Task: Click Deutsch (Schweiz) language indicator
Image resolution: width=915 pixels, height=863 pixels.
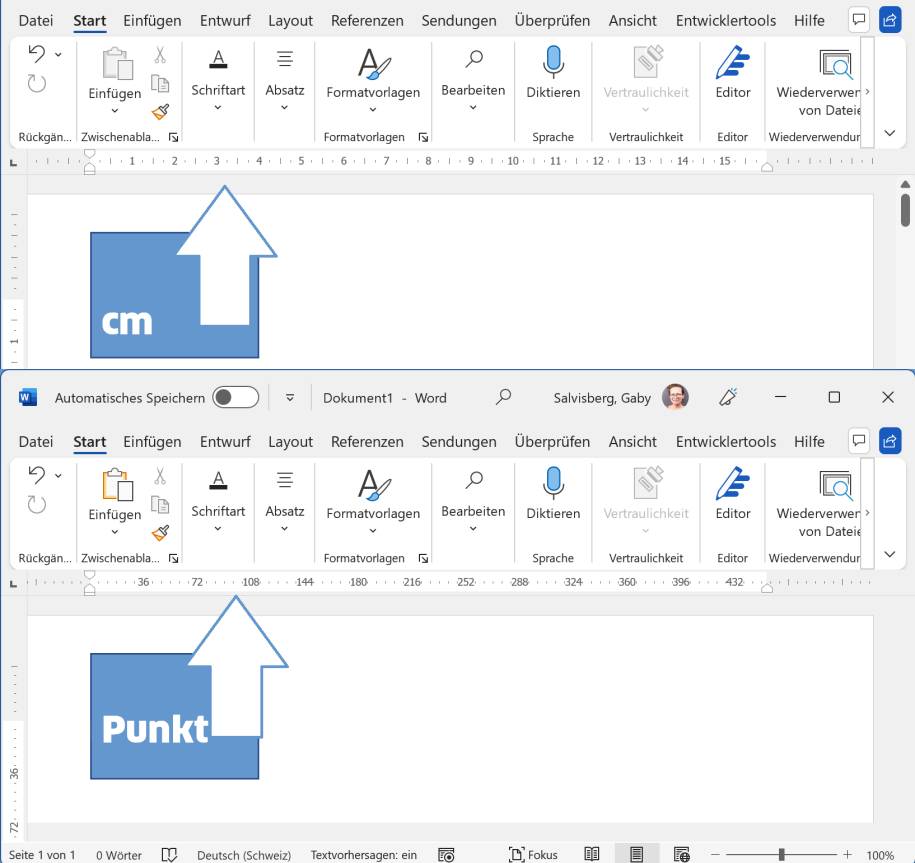Action: click(244, 855)
